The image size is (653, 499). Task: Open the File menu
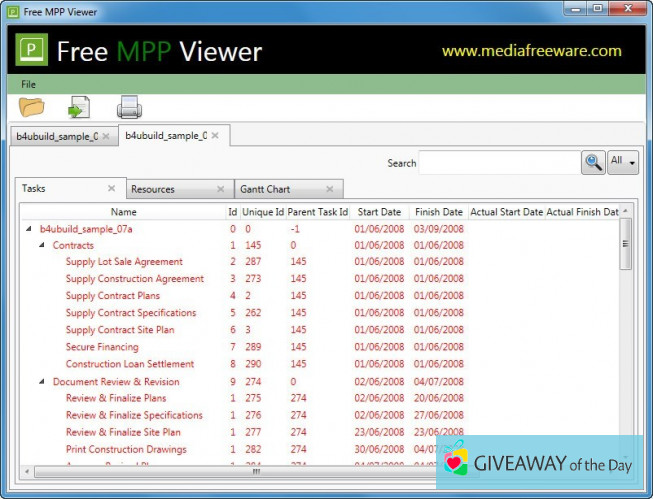click(x=28, y=84)
